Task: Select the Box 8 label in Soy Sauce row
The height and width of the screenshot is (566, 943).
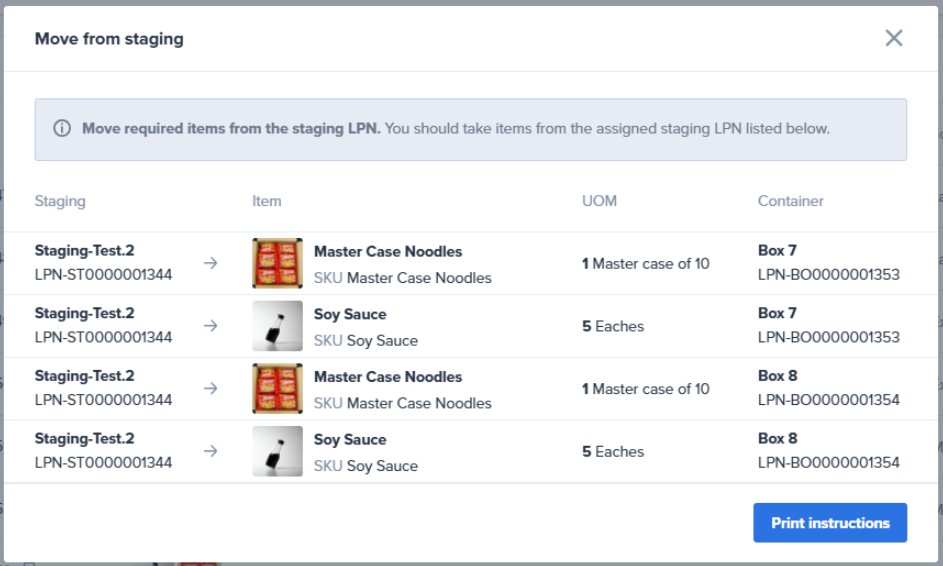Action: click(777, 439)
